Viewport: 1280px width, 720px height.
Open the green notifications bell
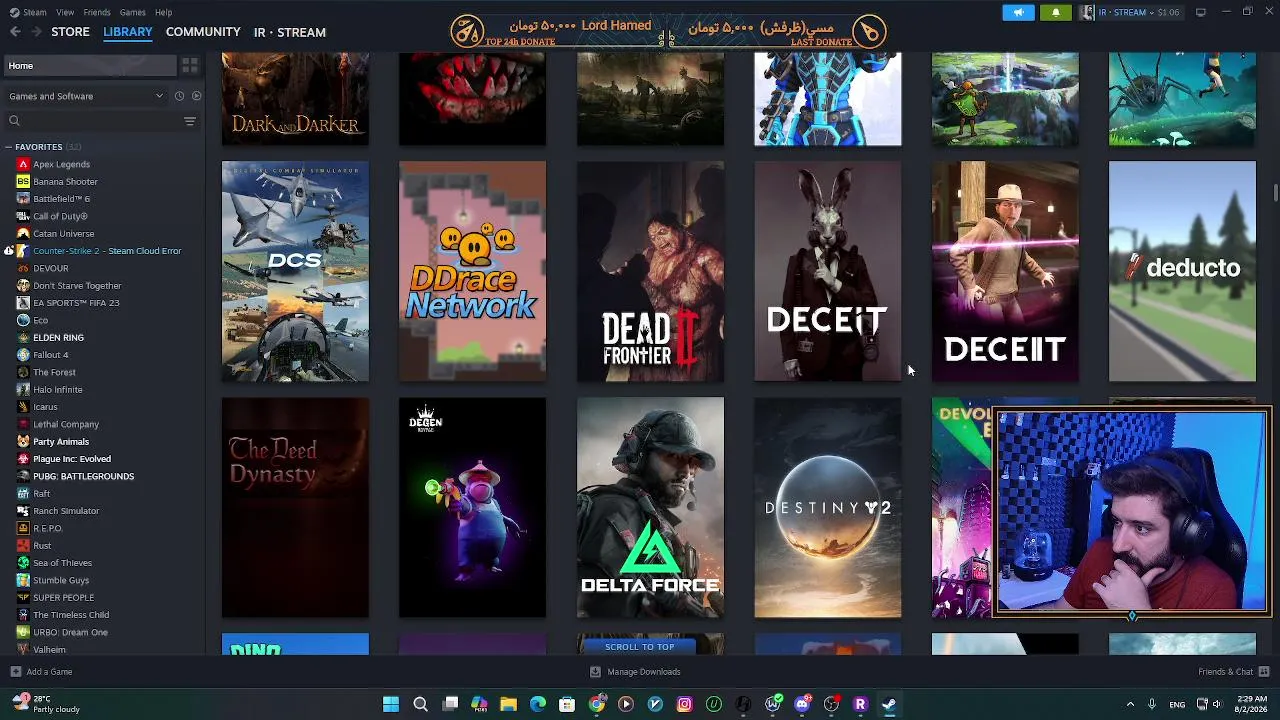click(x=1056, y=12)
